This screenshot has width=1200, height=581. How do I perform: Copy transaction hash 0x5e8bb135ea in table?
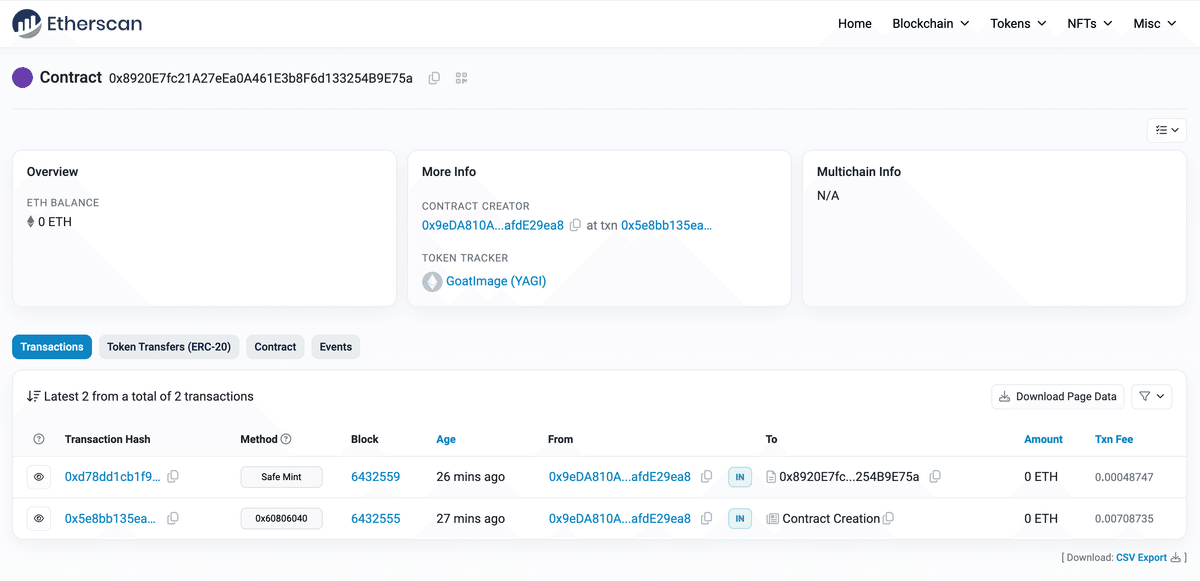pos(173,519)
